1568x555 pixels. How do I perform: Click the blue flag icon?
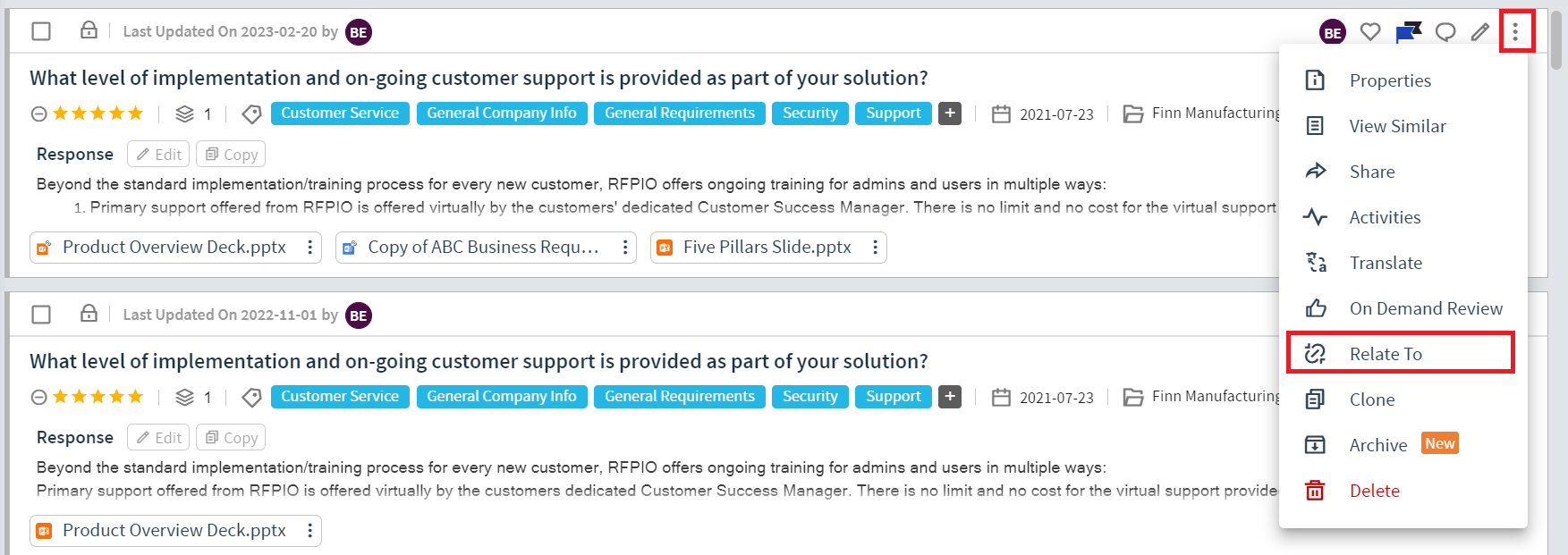1408,32
